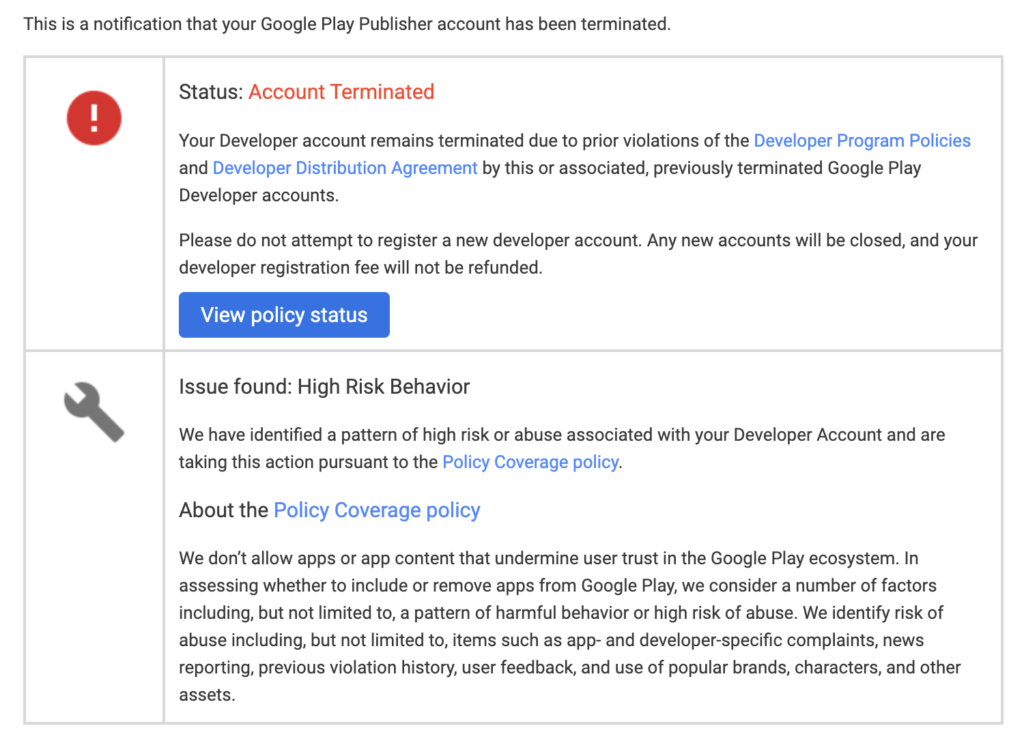Click the "About the" heading text
The image size is (1024, 741).
click(x=224, y=510)
